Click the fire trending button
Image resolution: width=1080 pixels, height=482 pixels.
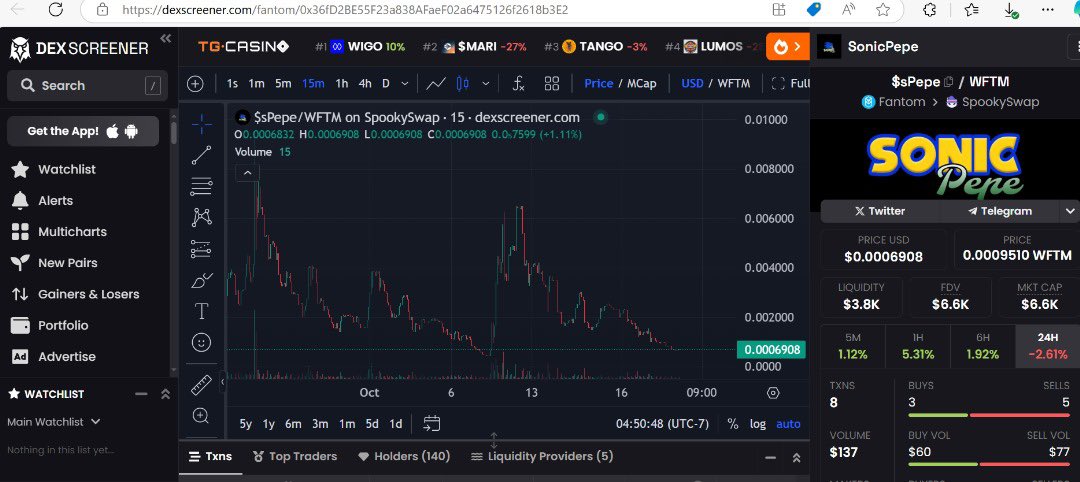[x=788, y=47]
